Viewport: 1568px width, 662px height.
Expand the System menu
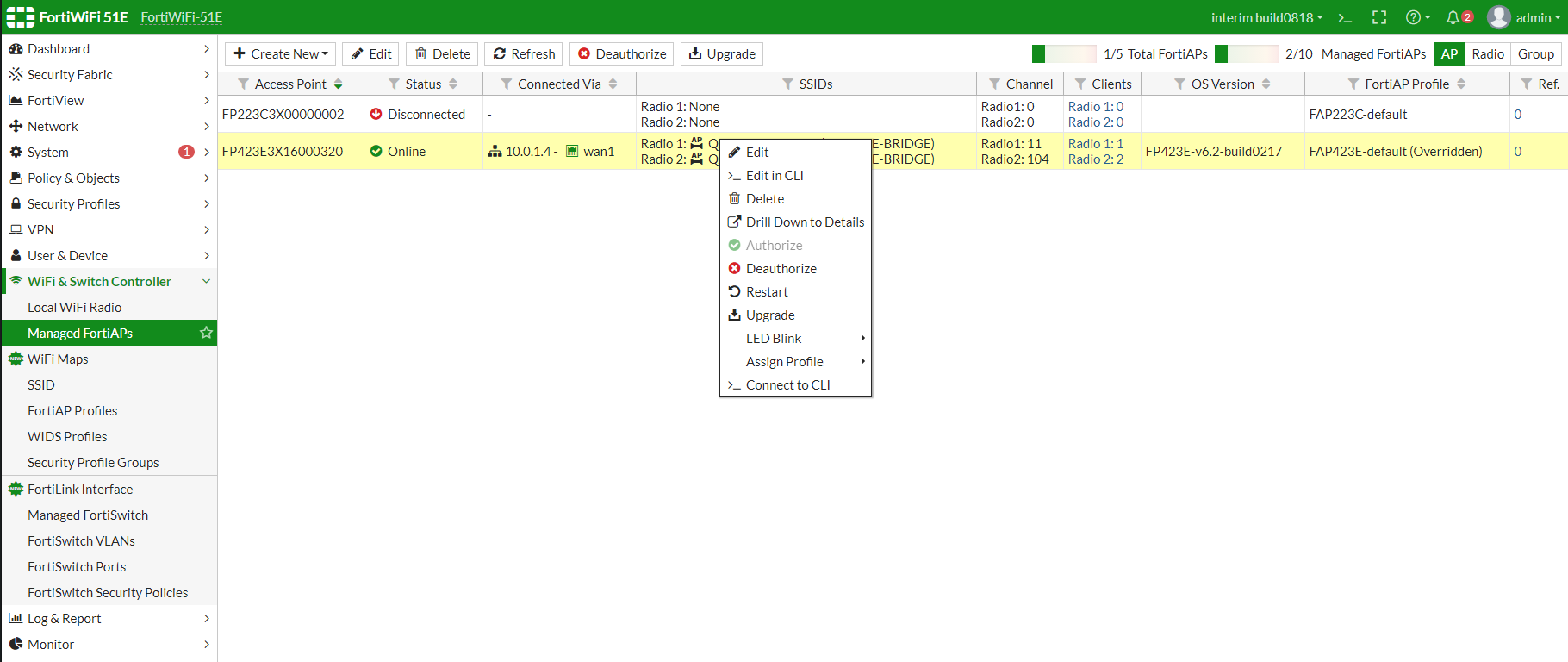point(109,153)
